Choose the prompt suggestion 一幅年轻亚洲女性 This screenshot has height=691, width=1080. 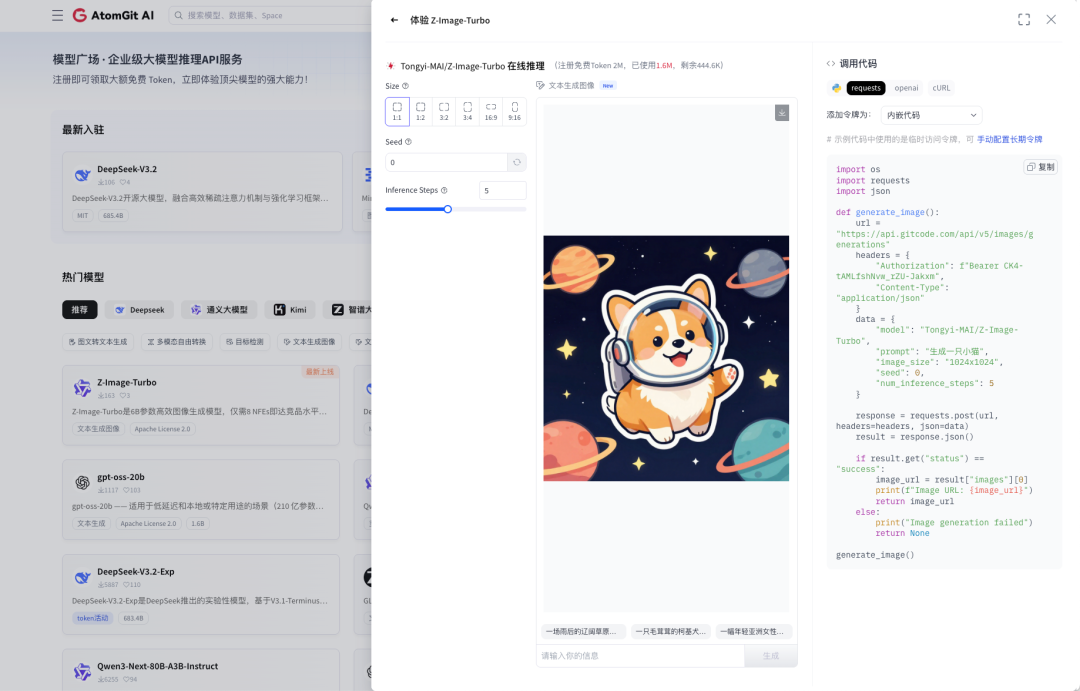coord(753,631)
